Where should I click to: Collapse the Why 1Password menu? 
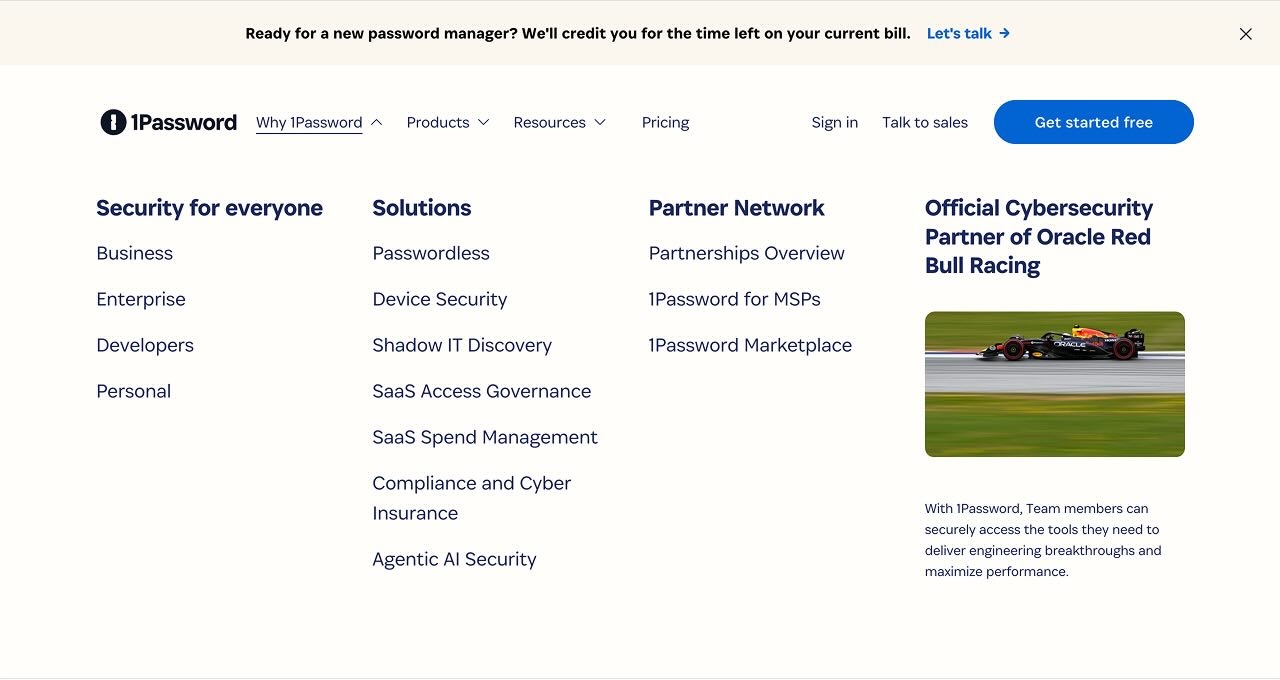(319, 122)
